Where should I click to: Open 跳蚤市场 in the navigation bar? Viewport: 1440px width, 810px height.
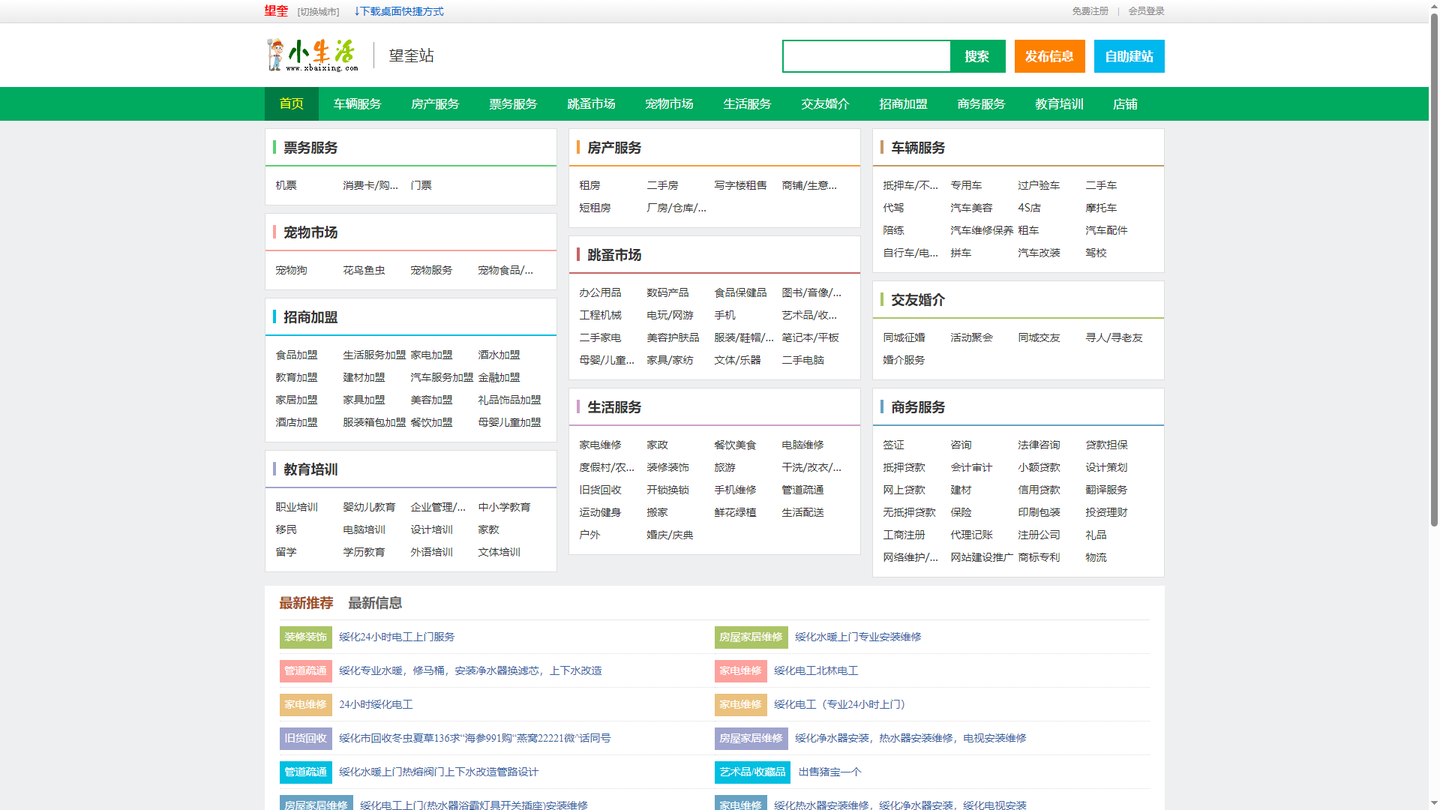click(x=591, y=104)
